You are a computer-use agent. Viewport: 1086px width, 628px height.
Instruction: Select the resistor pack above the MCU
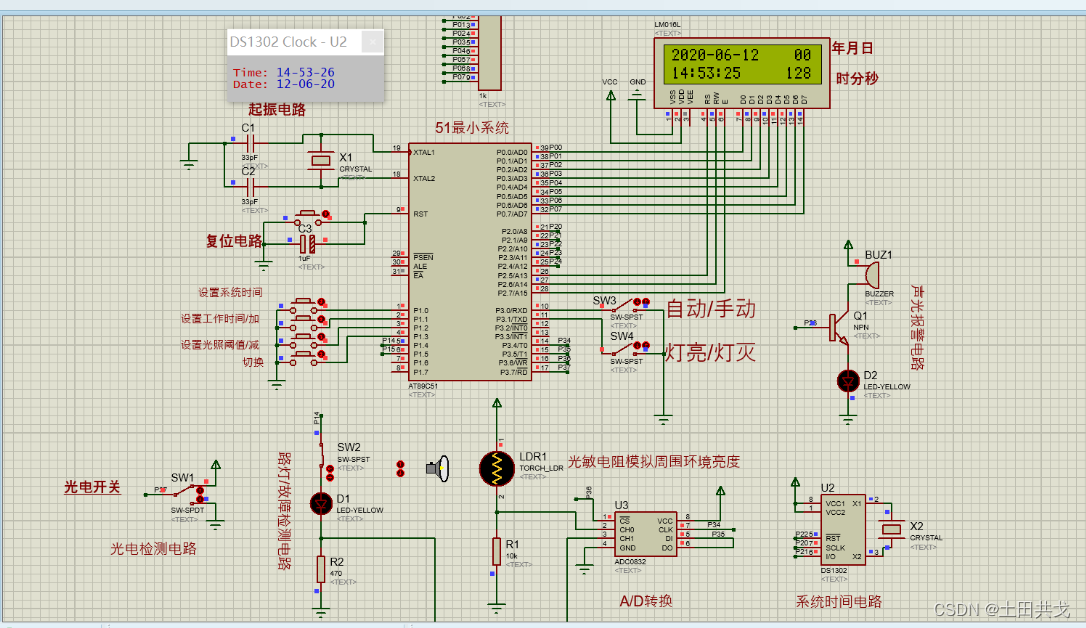pos(489,53)
